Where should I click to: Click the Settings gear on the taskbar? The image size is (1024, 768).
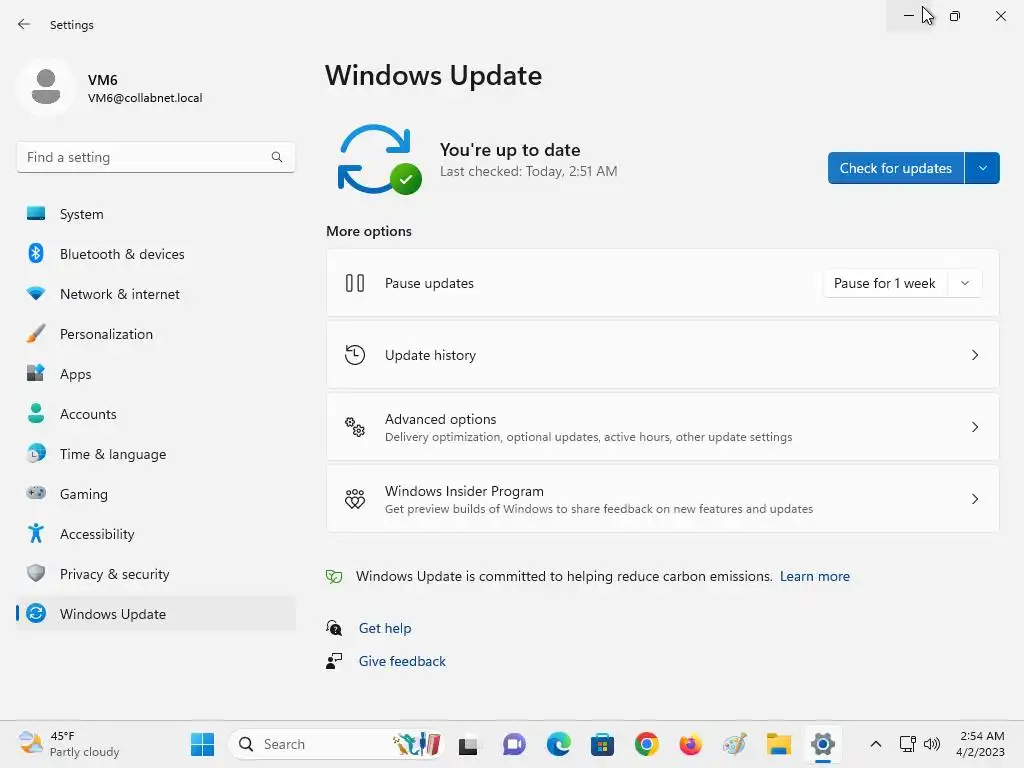pos(823,744)
